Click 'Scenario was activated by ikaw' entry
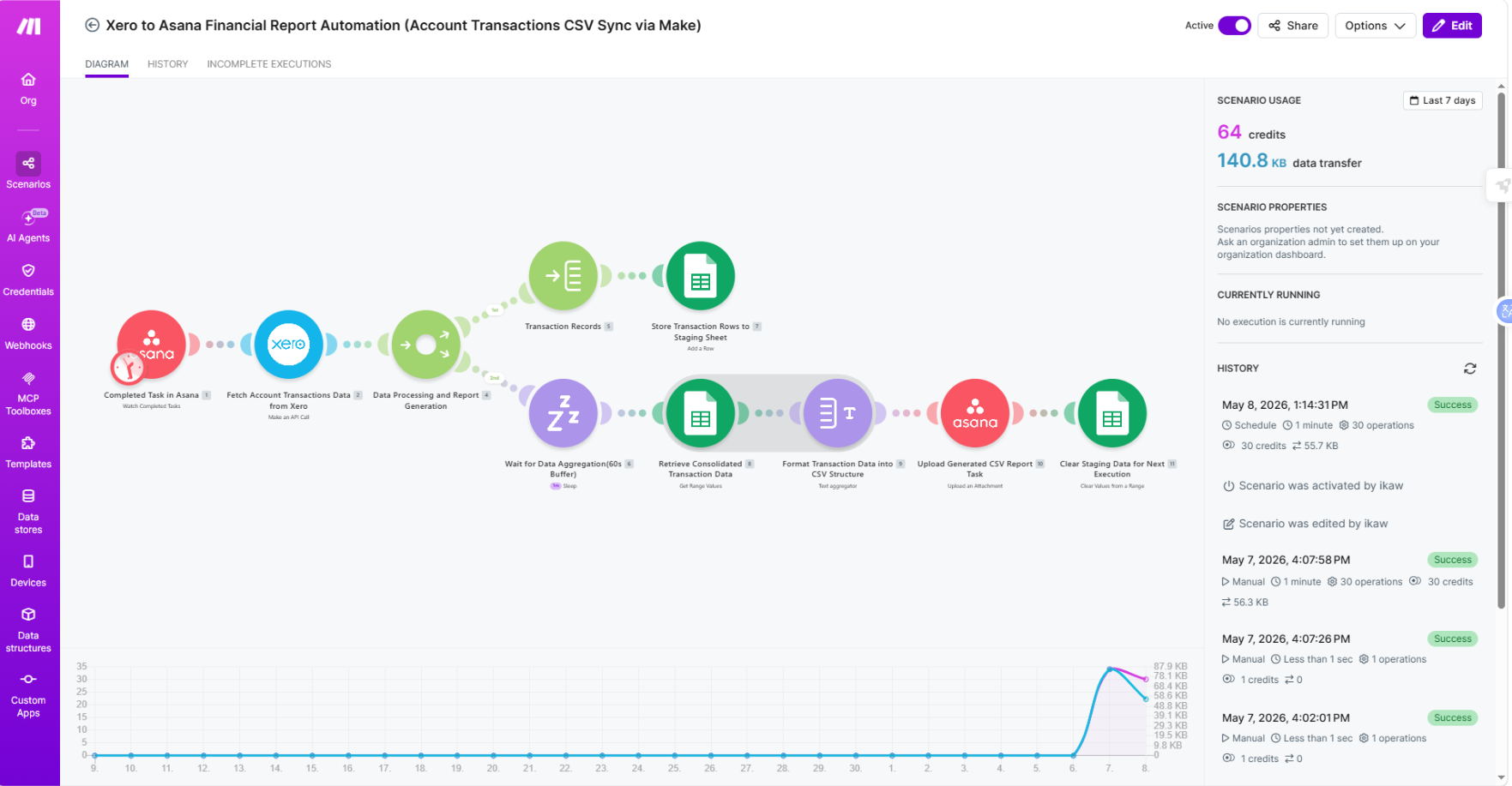 1313,486
